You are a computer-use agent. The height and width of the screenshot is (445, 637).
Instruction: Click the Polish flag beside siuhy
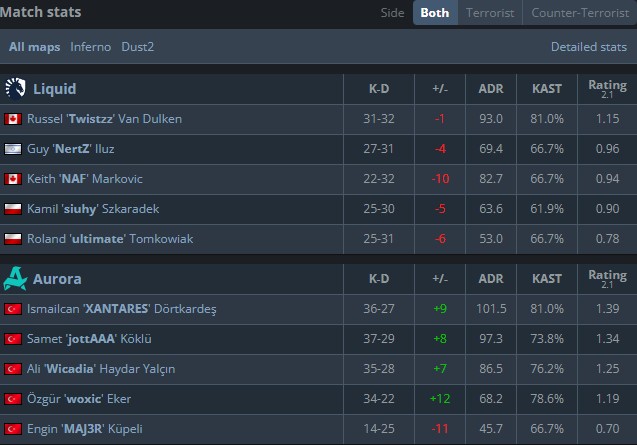coord(14,209)
